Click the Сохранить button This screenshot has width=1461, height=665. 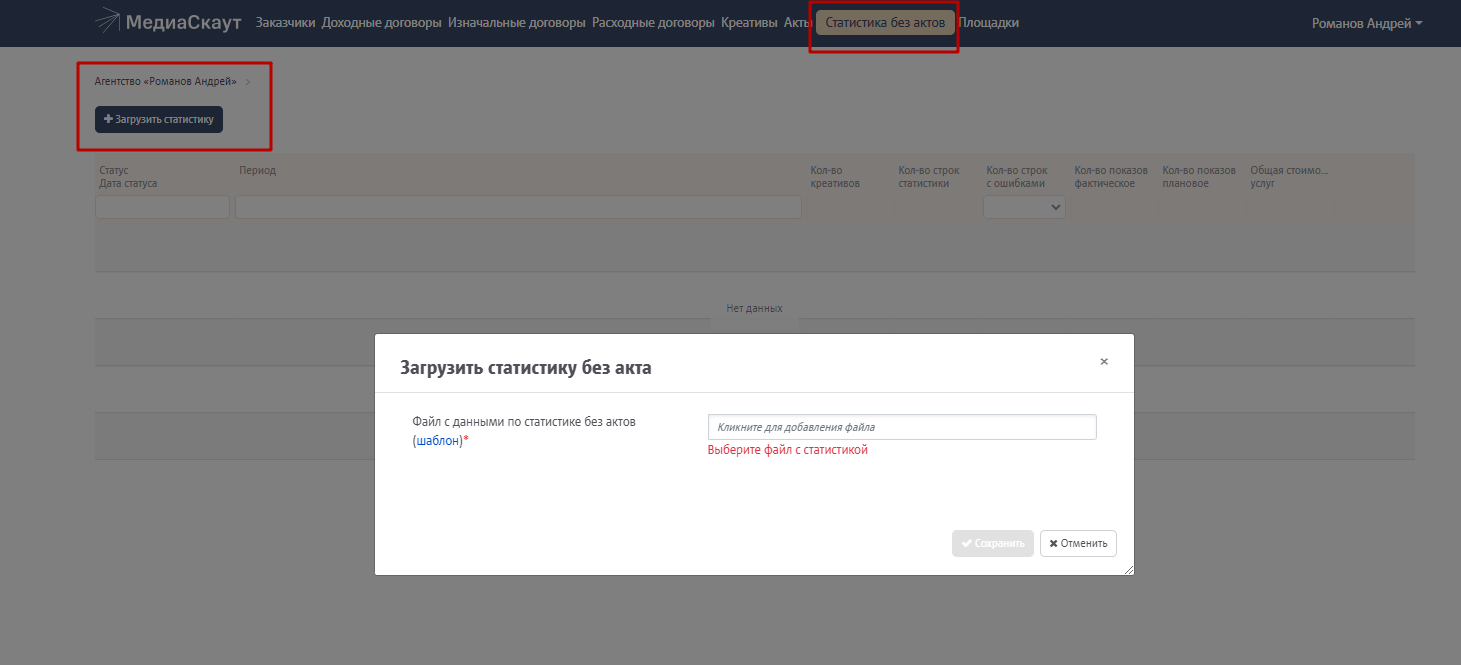993,543
